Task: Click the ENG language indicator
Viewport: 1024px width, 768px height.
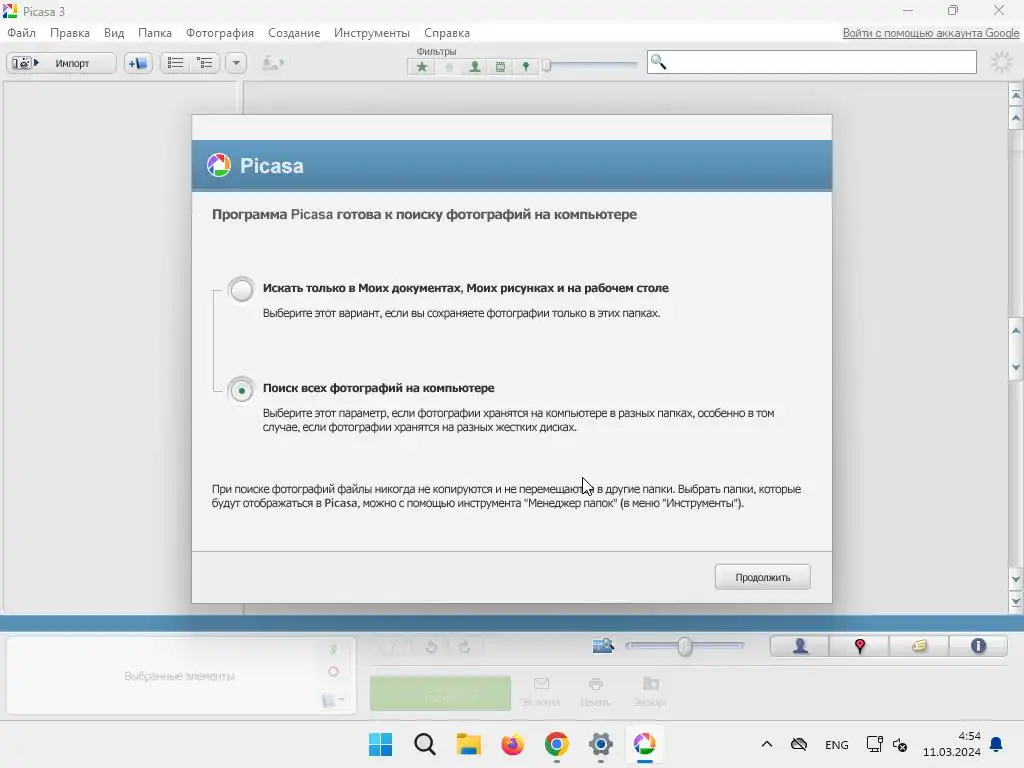Action: (x=837, y=744)
